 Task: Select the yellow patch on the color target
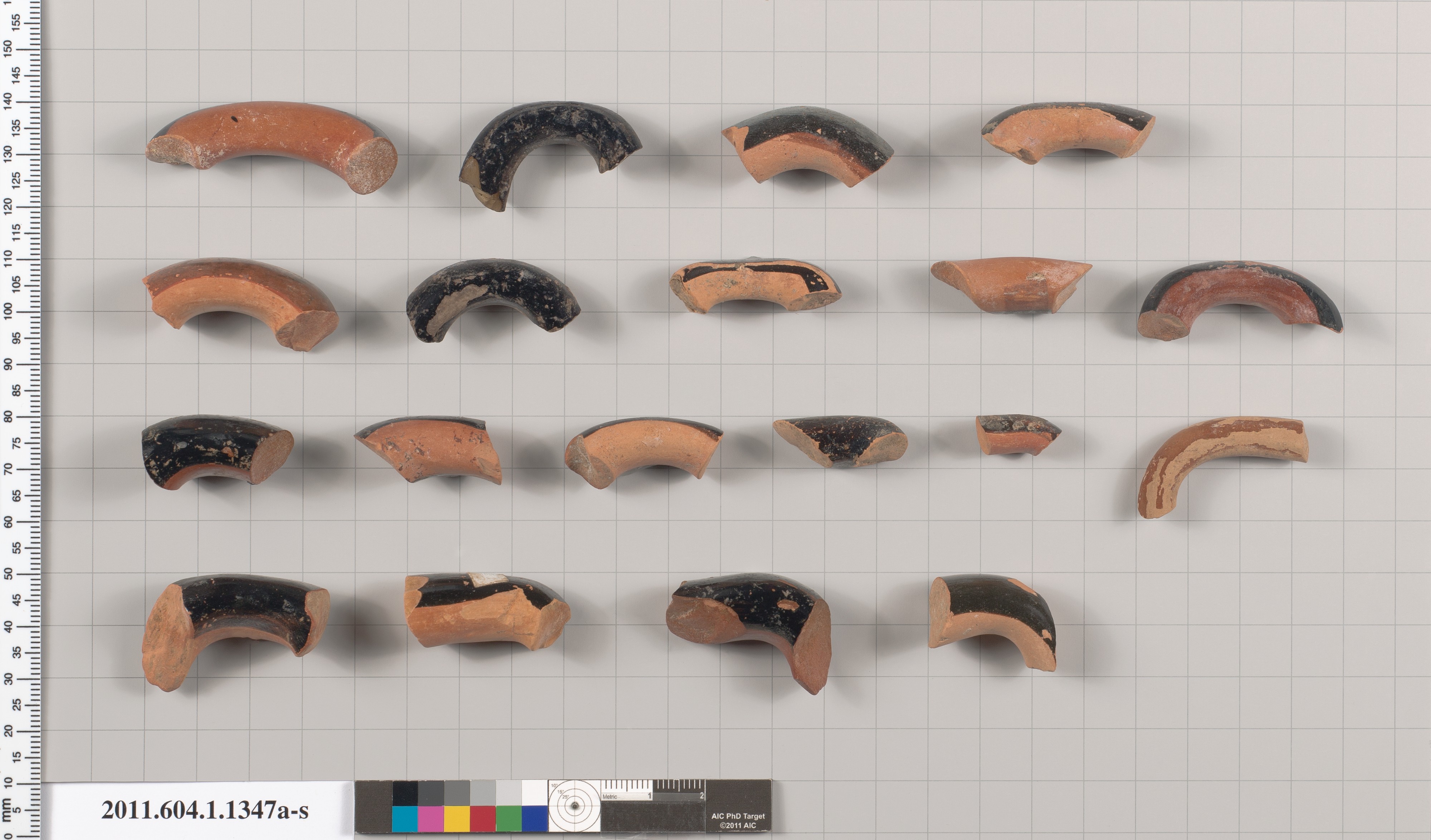456,819
